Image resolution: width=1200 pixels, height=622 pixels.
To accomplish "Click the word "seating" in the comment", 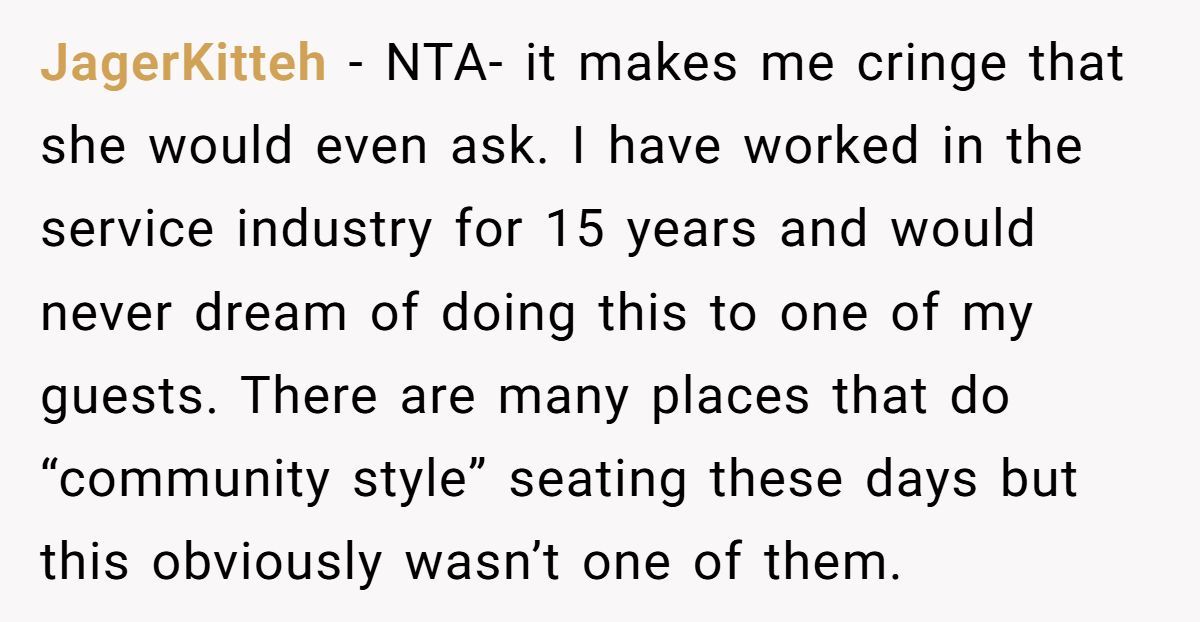I will pos(598,481).
